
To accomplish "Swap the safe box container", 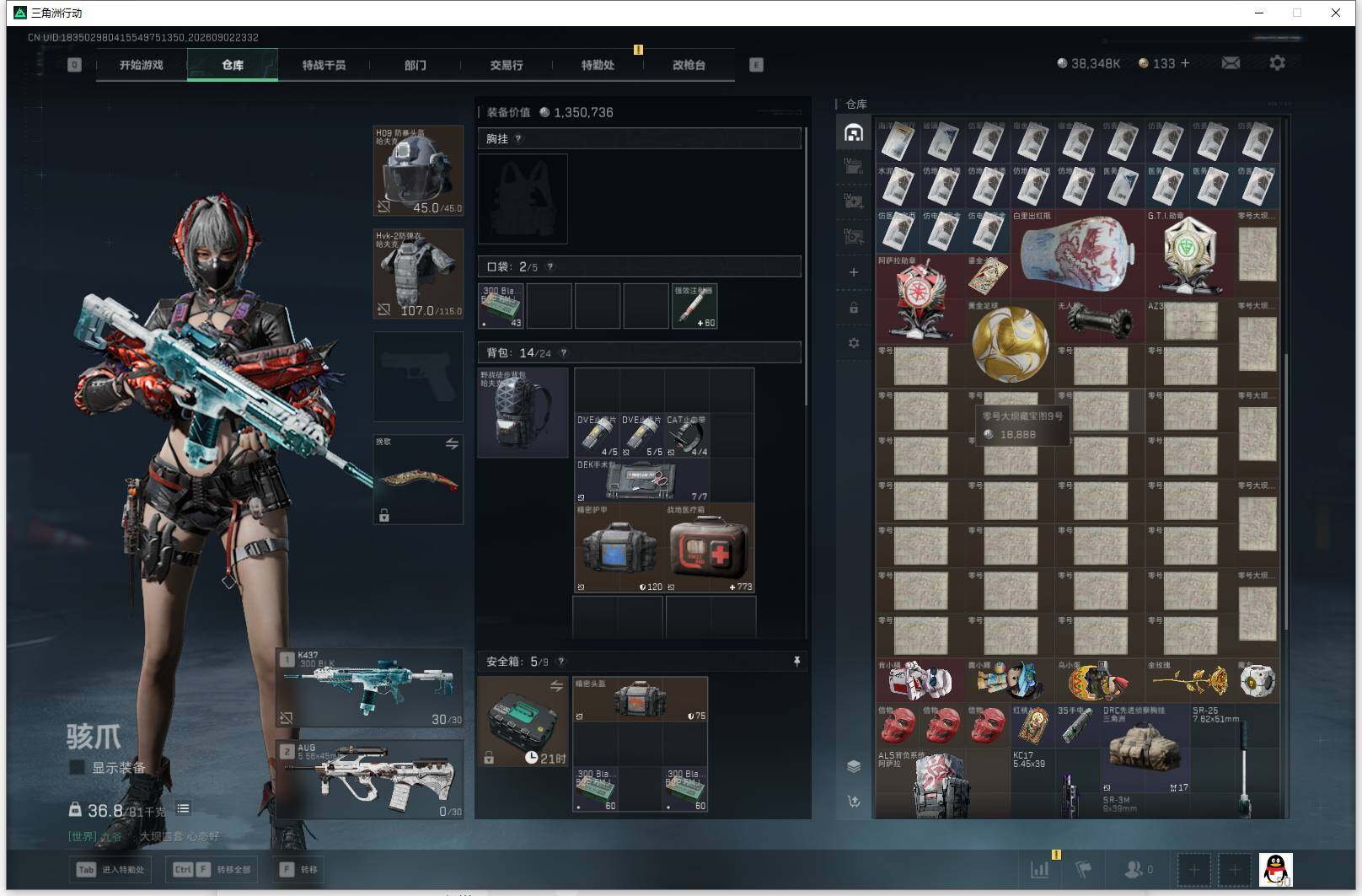I will (x=556, y=686).
